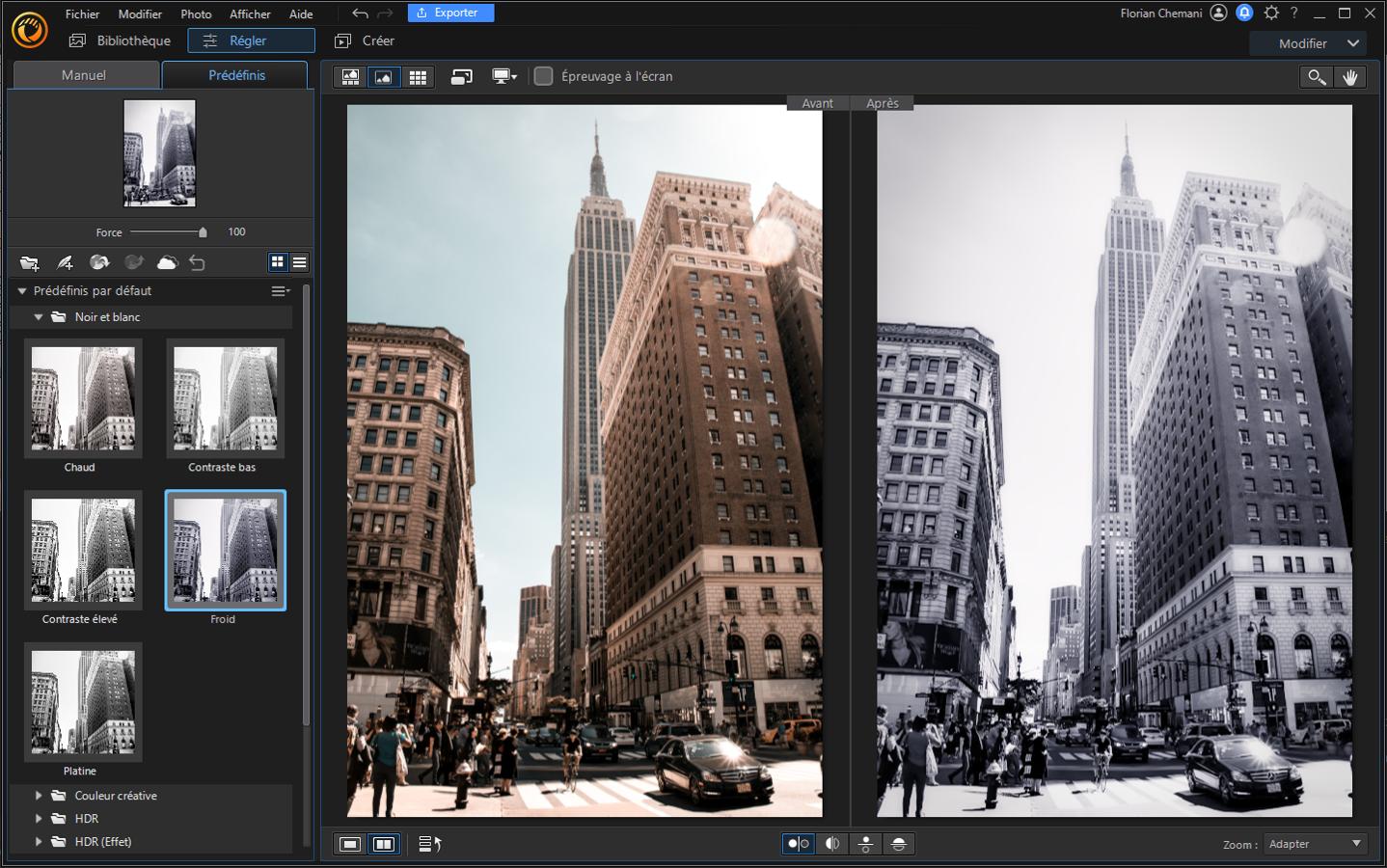
Task: Apply the Contraste élevé preset
Action: 83,550
